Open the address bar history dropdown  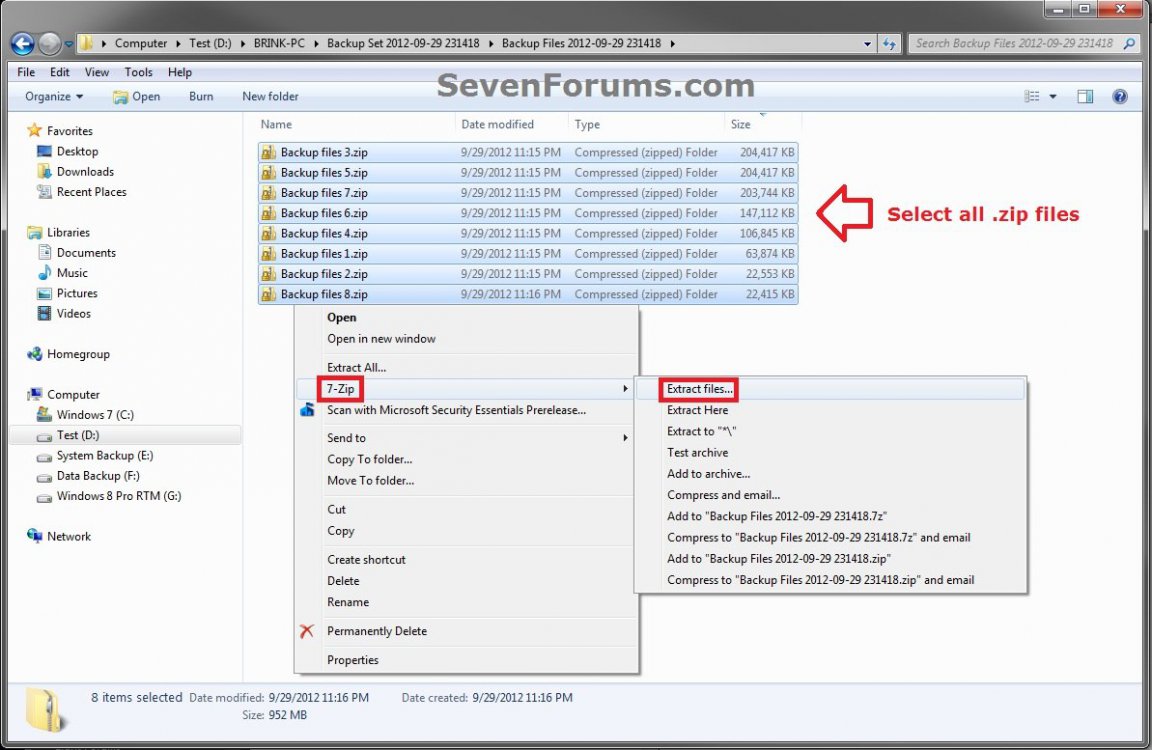pyautogui.click(x=867, y=43)
